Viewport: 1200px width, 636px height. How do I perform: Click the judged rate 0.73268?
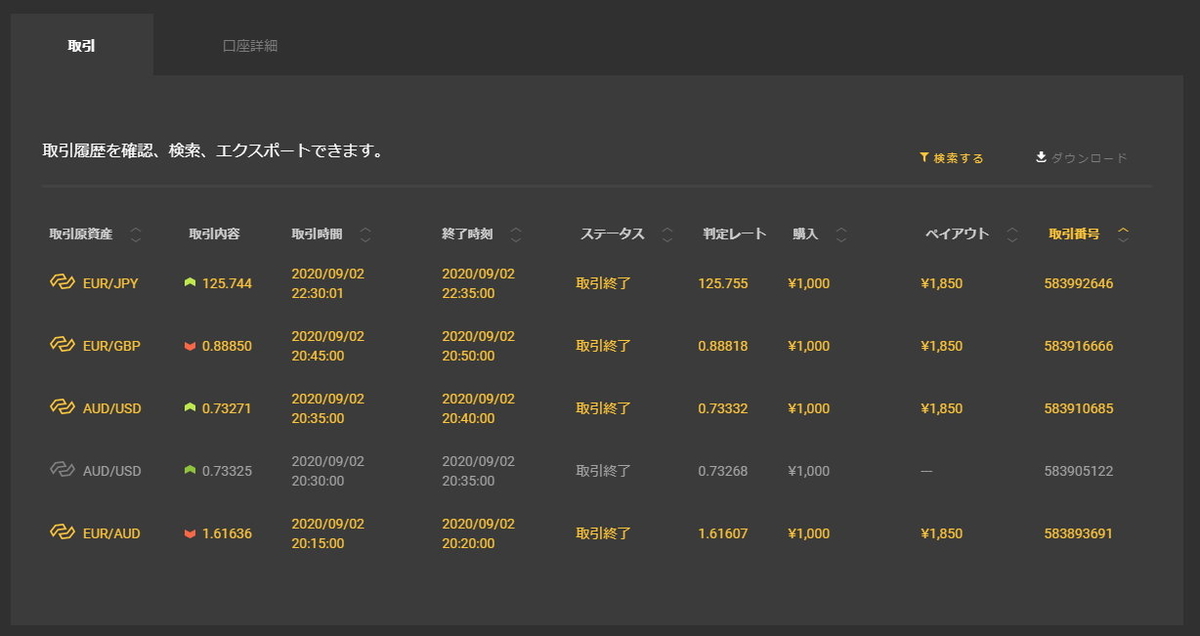click(x=723, y=471)
